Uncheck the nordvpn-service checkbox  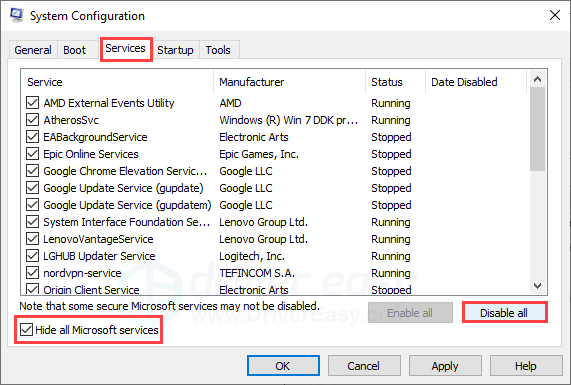click(32, 273)
